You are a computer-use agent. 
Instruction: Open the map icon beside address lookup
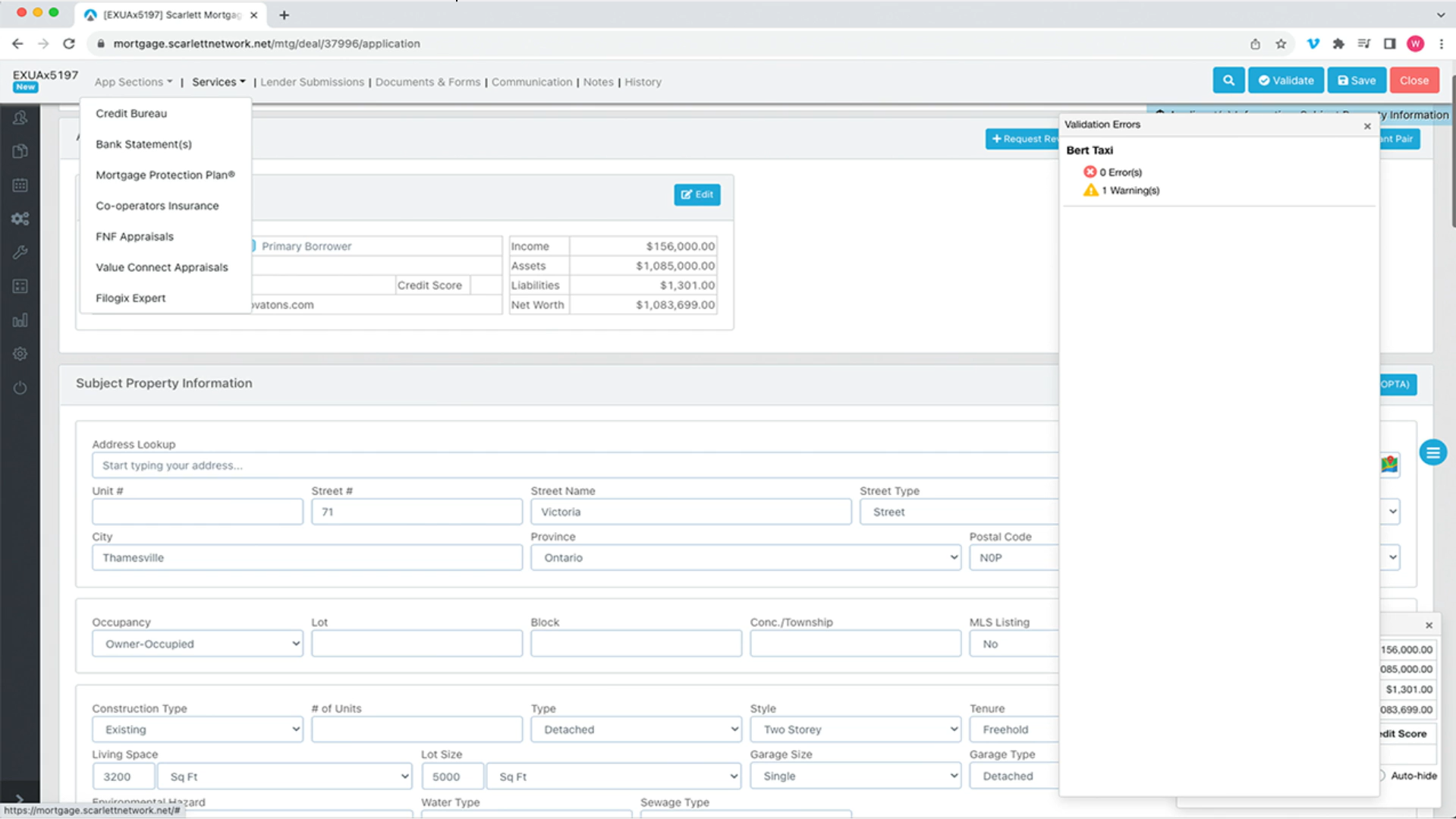coord(1389,464)
